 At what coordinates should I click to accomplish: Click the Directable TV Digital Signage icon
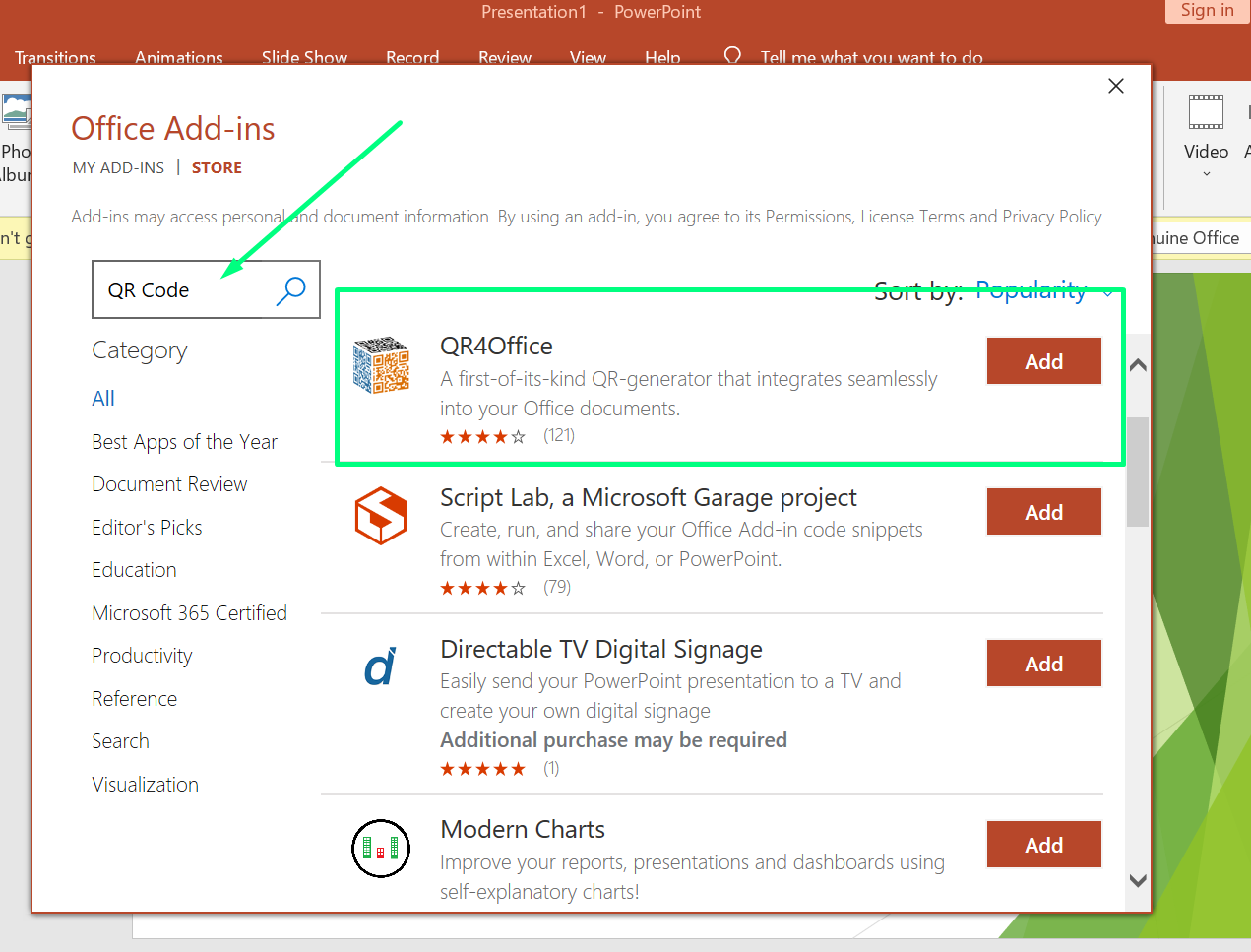click(x=381, y=666)
